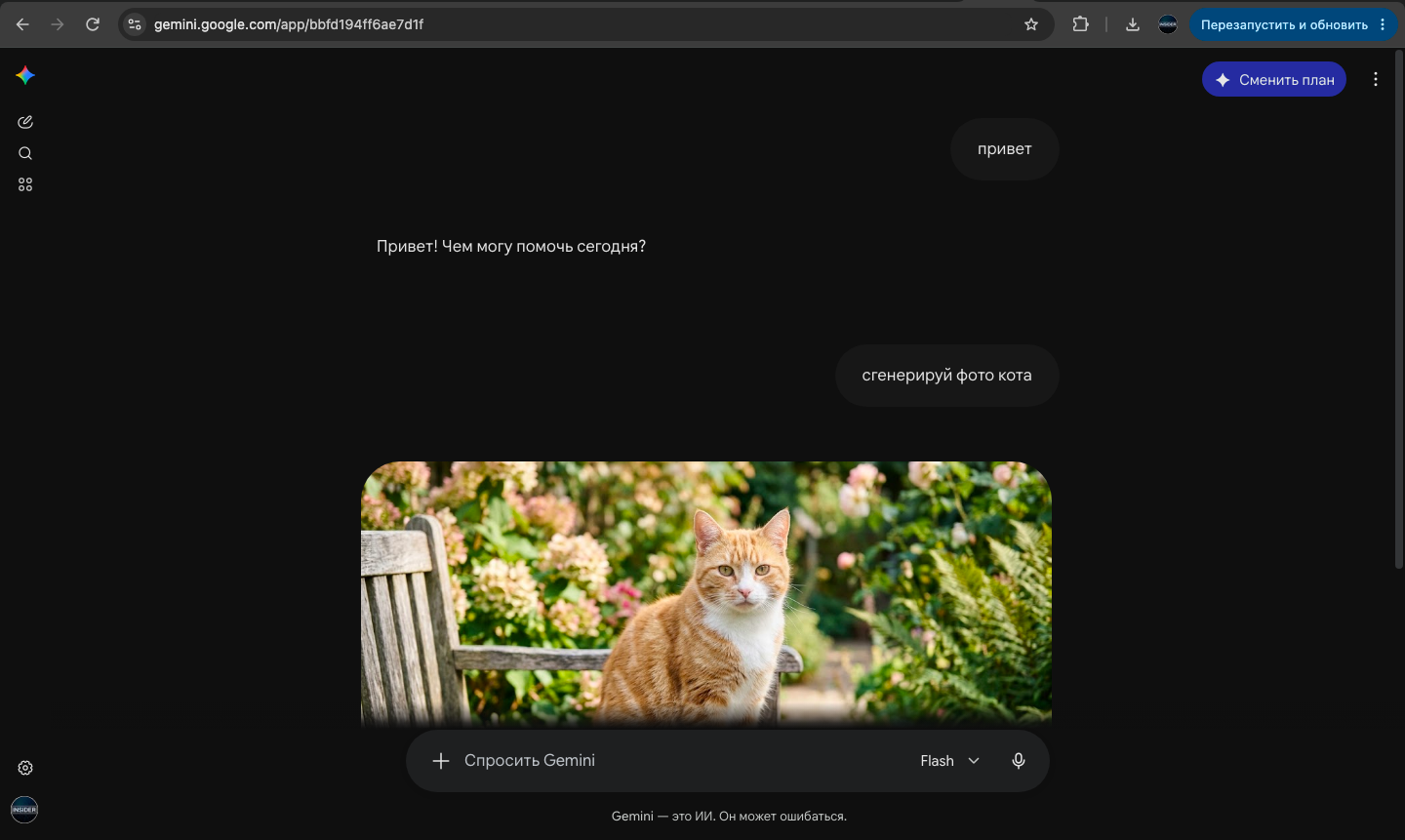Click the browser forward arrow

click(58, 24)
